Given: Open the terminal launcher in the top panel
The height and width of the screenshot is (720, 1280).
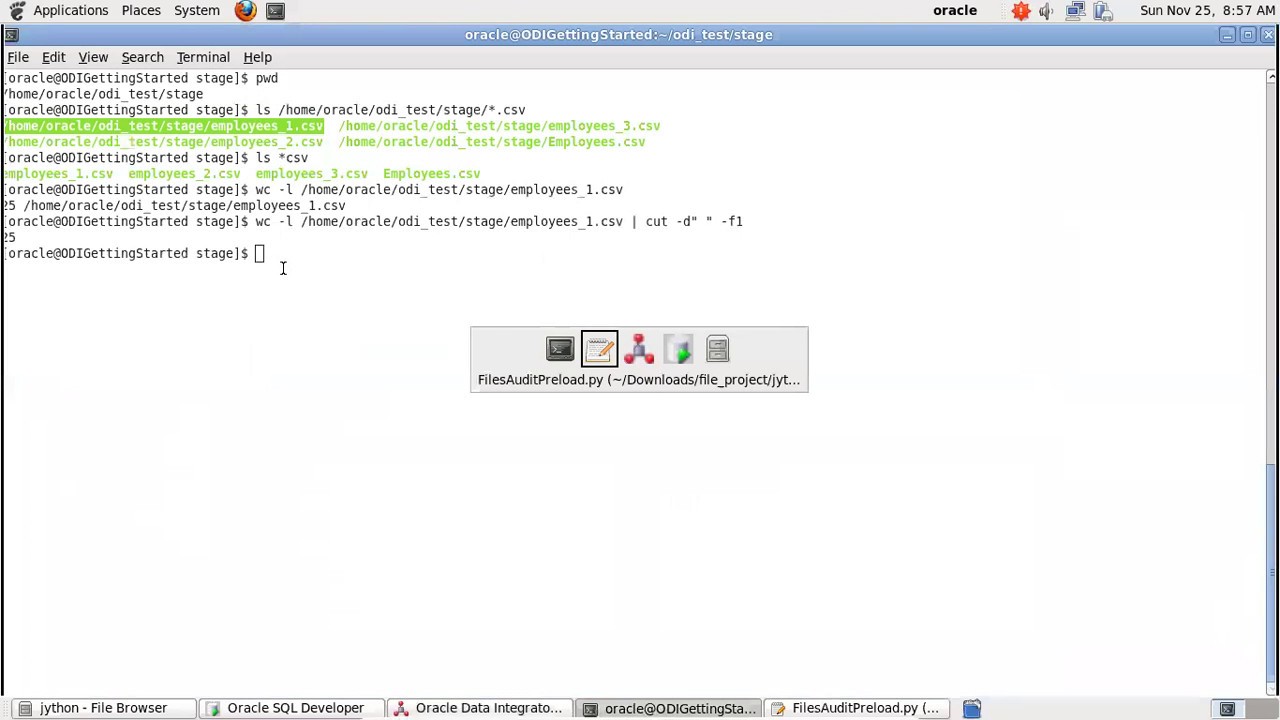Looking at the screenshot, I should (275, 11).
